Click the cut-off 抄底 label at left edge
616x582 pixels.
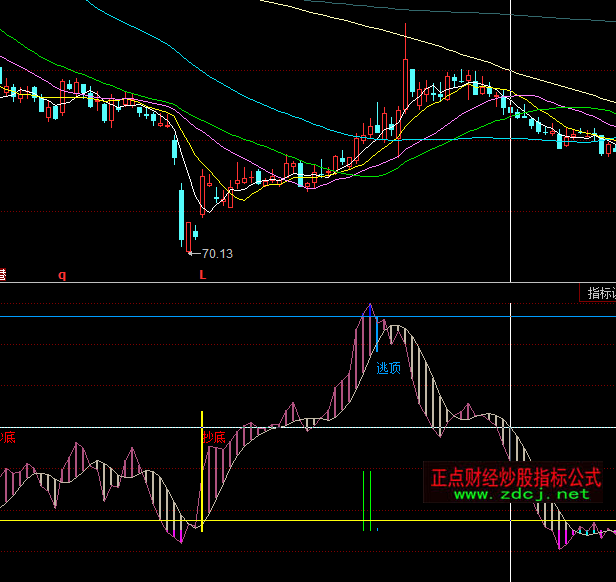pyautogui.click(x=8, y=437)
